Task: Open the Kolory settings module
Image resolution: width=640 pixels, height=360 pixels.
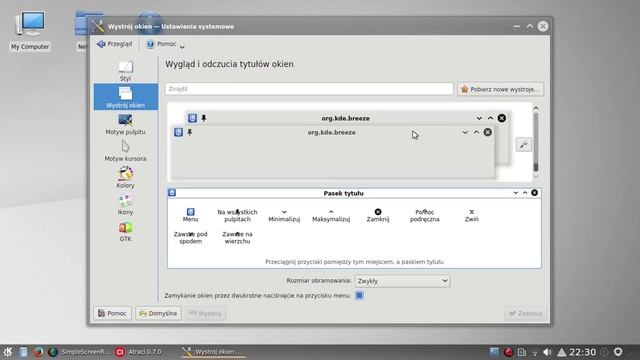Action: pyautogui.click(x=125, y=178)
